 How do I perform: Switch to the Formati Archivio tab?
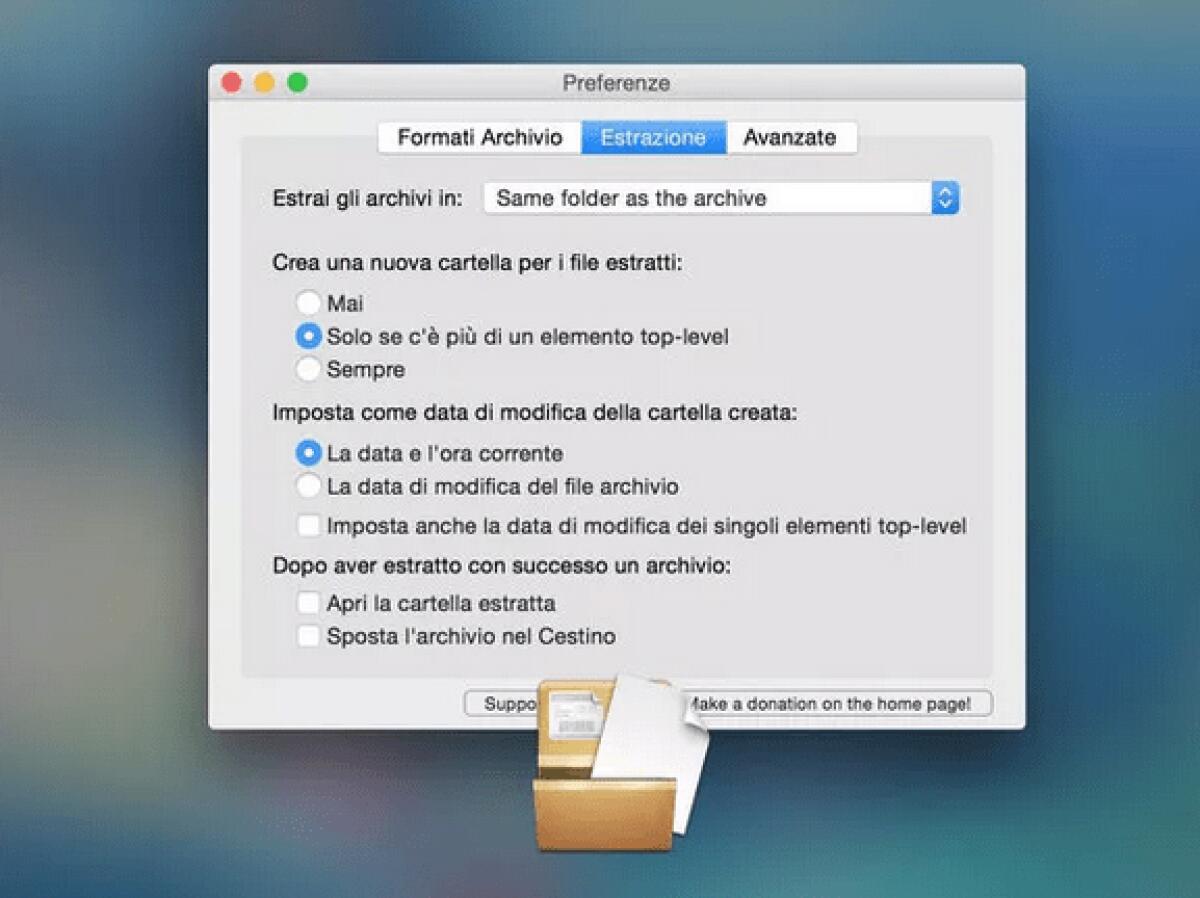tap(480, 137)
